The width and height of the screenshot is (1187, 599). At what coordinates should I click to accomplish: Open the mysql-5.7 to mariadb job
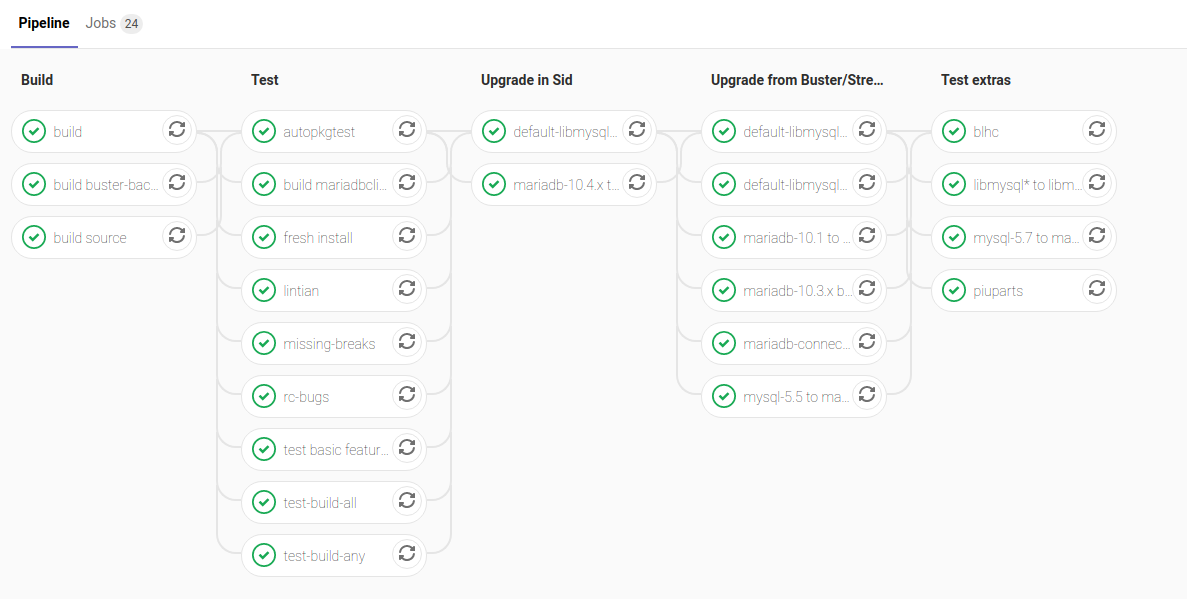point(1025,238)
